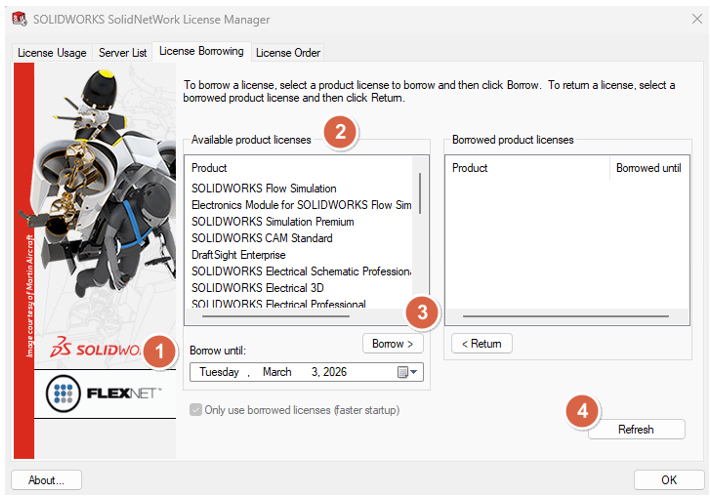The height and width of the screenshot is (499, 710).
Task: Switch to the License Usage tab
Action: [52, 52]
